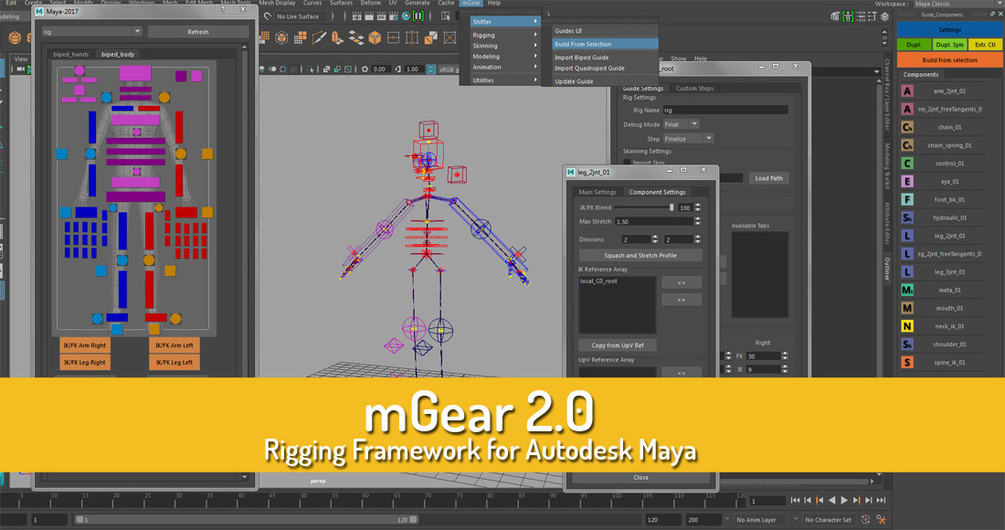
Task: Open the Step Finalize dropdown
Action: (x=688, y=138)
